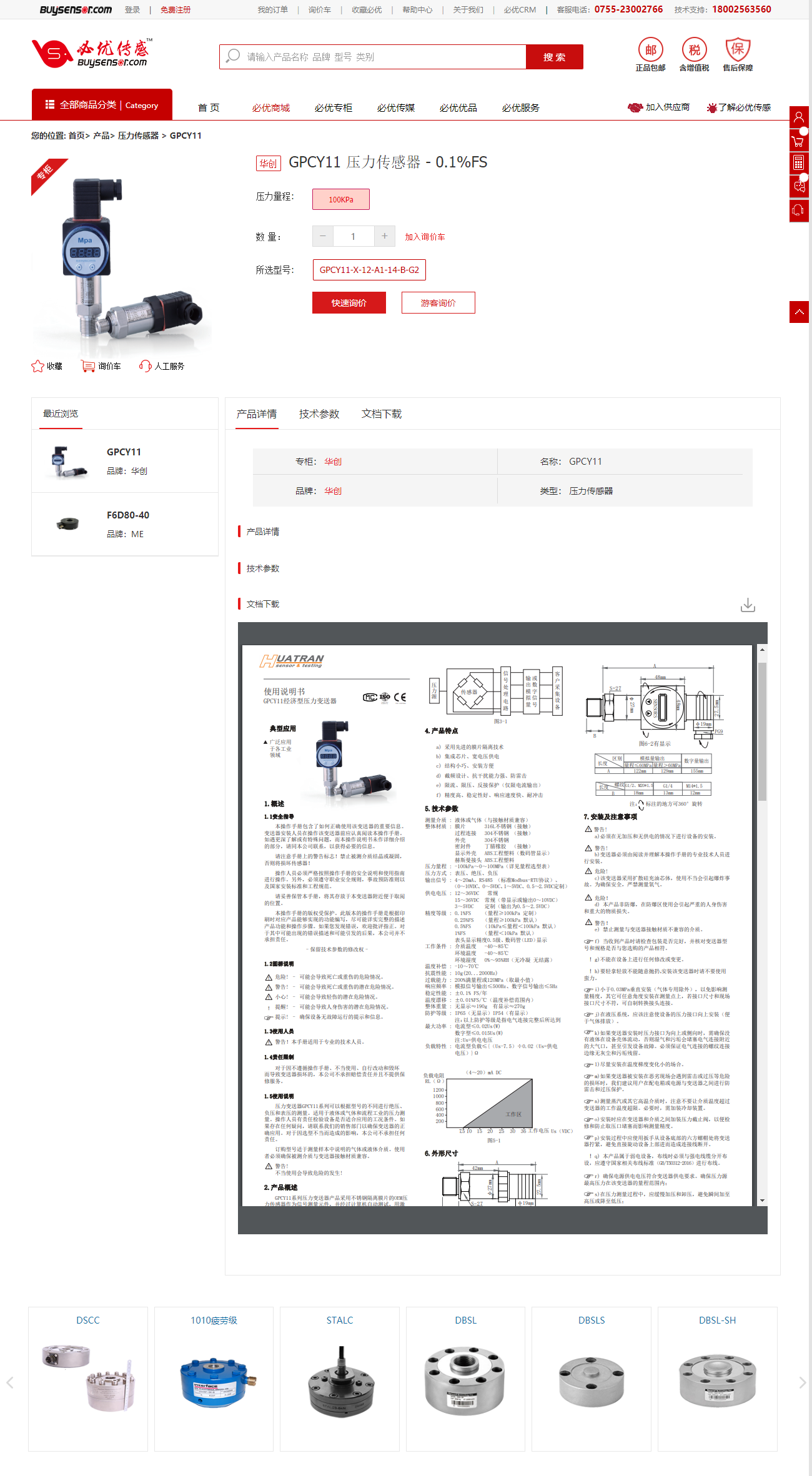Open 必优商城 navigation item
Screen dimensions: 812x1476
[x=271, y=108]
